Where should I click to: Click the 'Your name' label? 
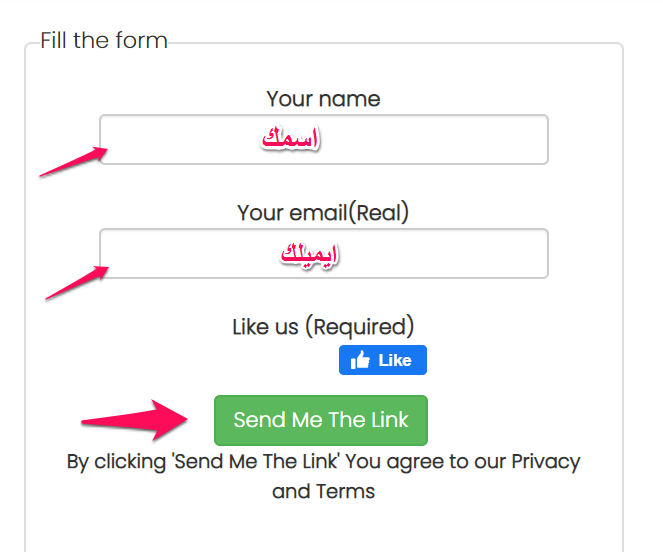click(x=323, y=99)
